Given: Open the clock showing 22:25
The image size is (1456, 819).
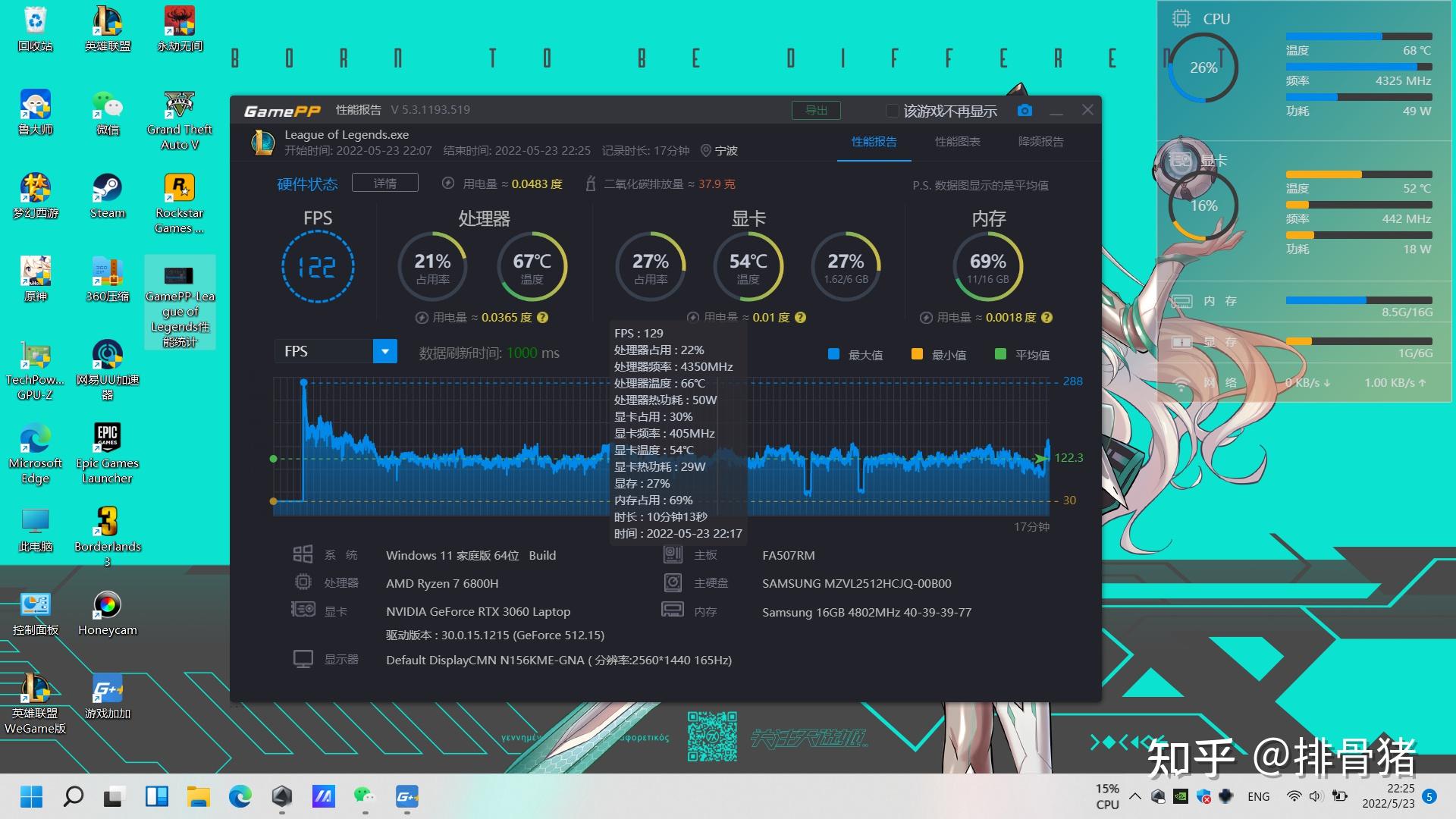Looking at the screenshot, I should pyautogui.click(x=1389, y=796).
